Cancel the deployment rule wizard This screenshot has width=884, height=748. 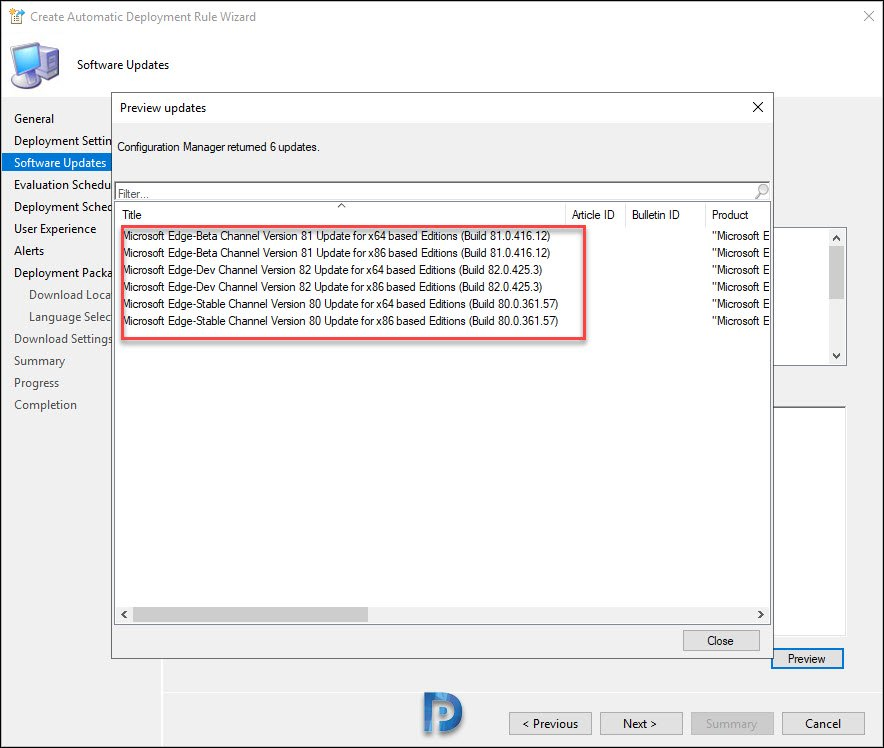[x=823, y=723]
